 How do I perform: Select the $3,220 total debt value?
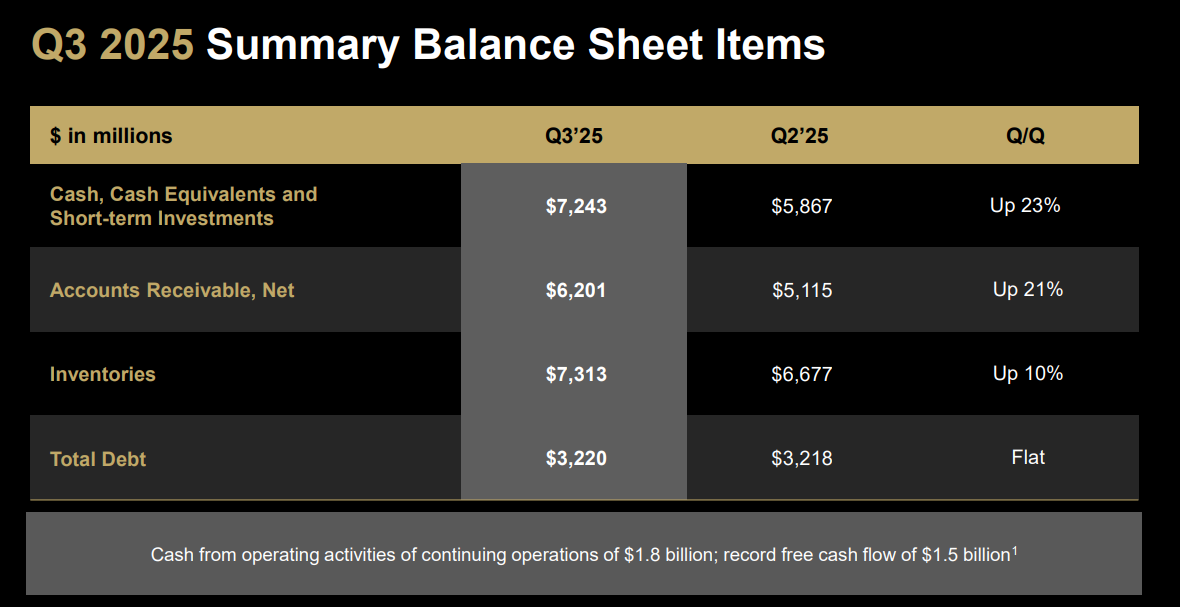pos(576,459)
